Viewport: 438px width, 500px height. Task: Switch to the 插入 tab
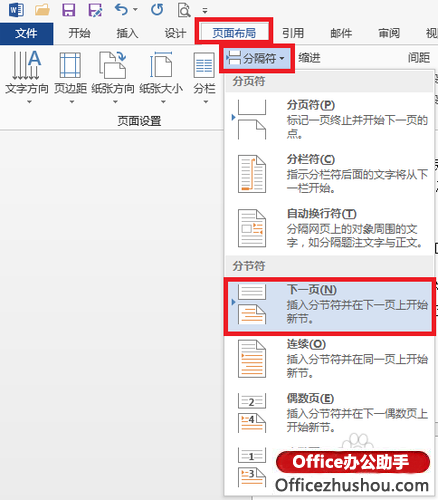tap(127, 33)
